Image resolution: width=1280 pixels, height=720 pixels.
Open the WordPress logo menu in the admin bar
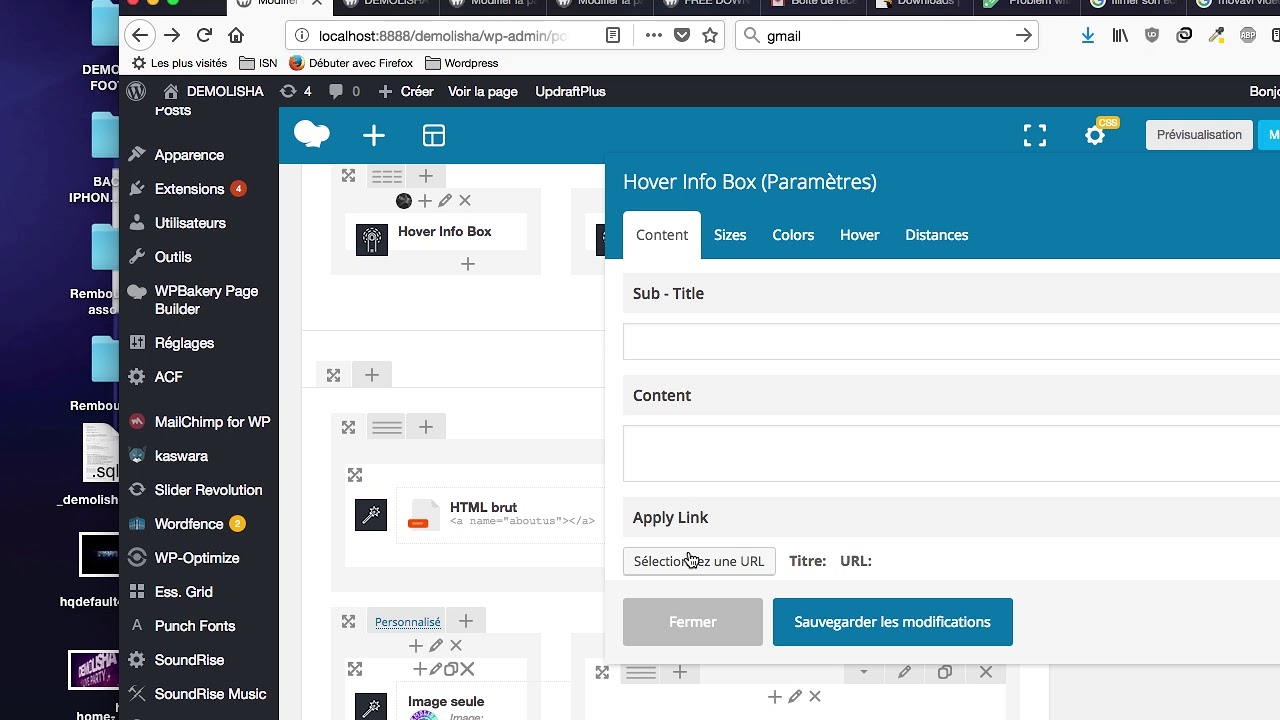click(137, 91)
